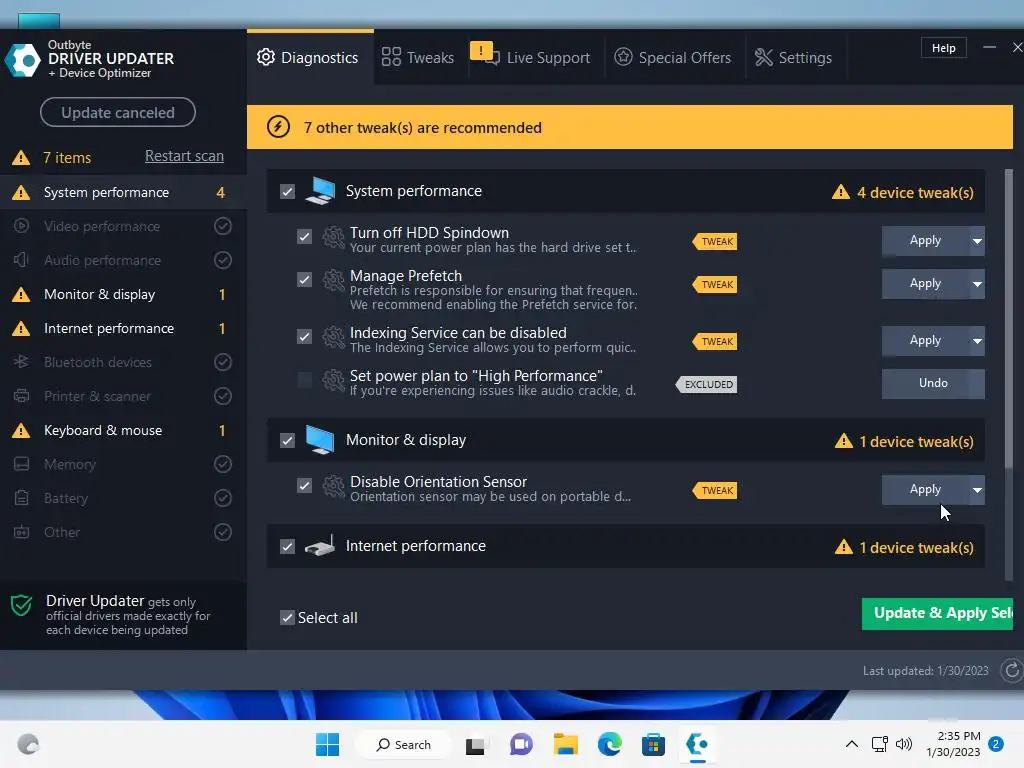1024x768 pixels.
Task: Click Battery sidebar icon
Action: (x=22, y=498)
